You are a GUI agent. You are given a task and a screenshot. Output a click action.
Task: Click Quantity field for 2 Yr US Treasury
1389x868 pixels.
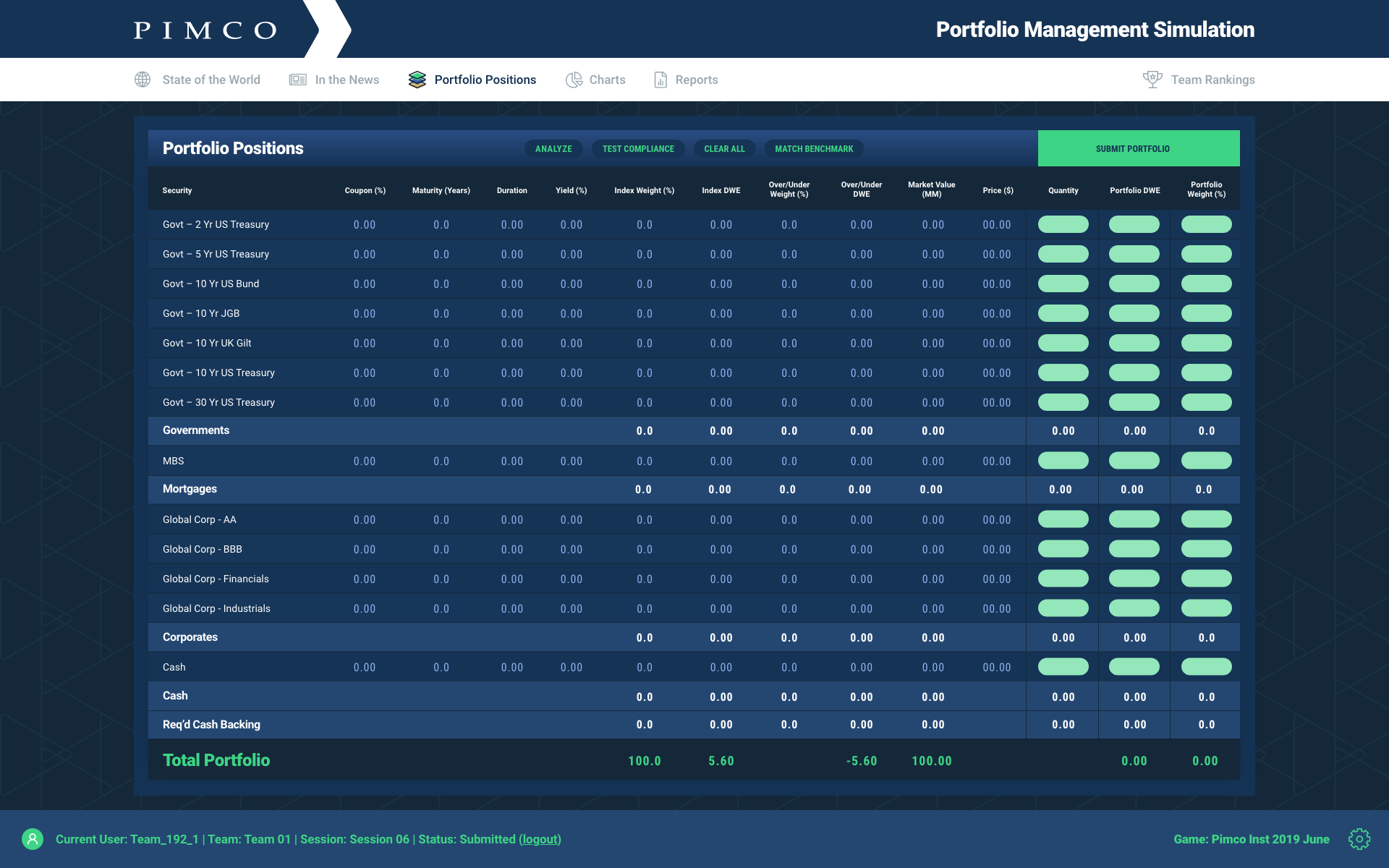coord(1063,224)
